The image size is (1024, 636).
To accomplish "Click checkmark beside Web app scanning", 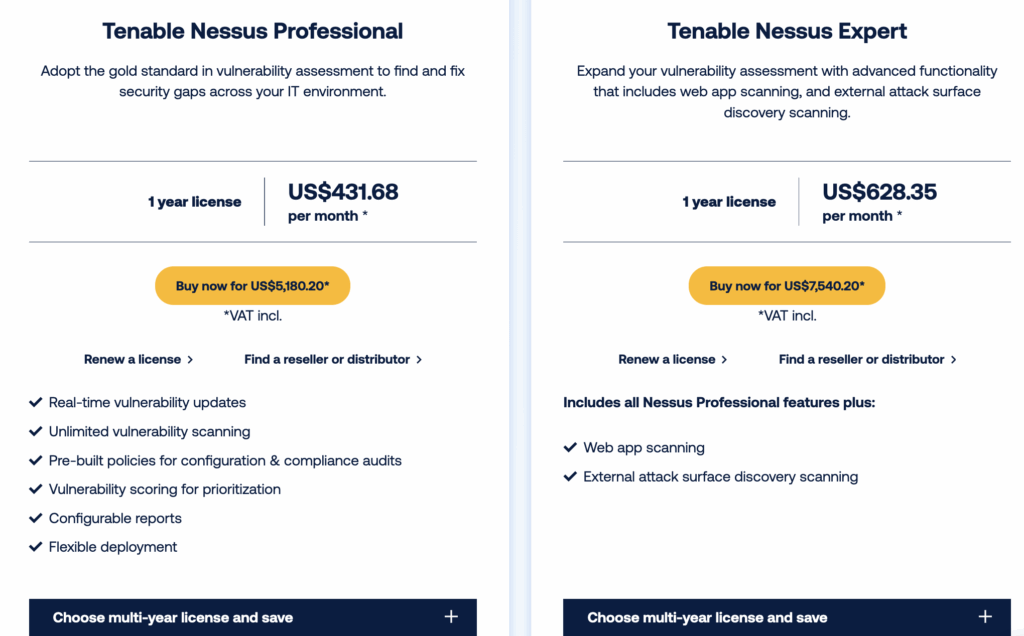I will click(x=570, y=448).
